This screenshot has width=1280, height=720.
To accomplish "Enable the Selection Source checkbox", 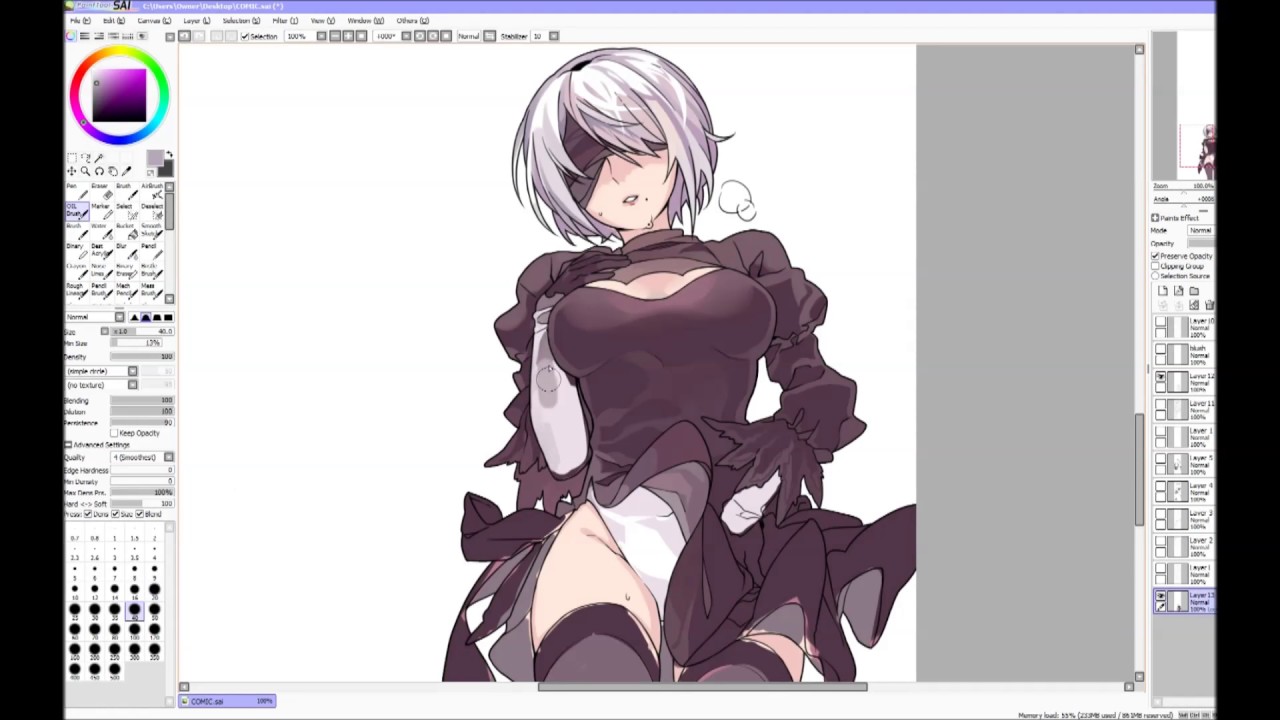I will [x=1155, y=276].
